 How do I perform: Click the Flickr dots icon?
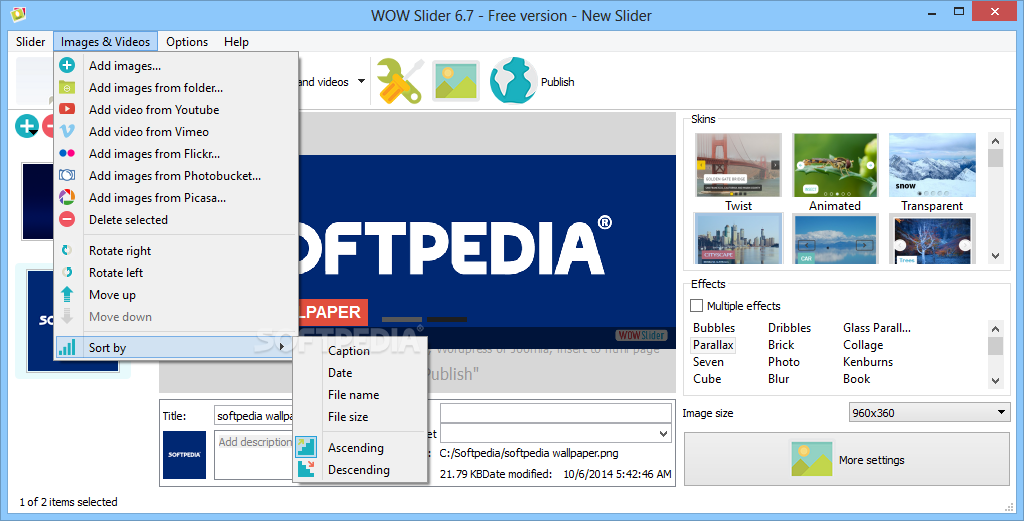point(67,153)
